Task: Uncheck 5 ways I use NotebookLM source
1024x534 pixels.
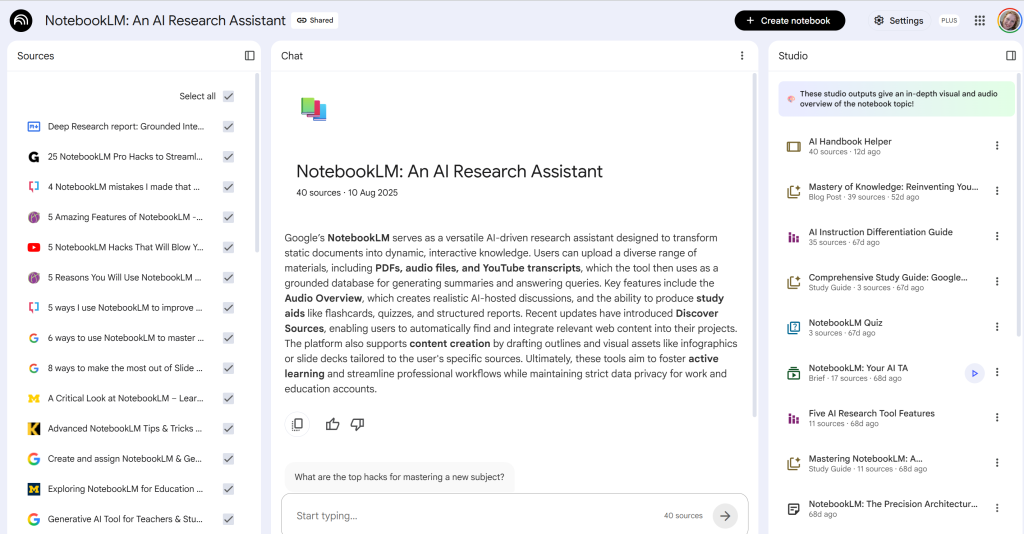Action: tap(229, 307)
